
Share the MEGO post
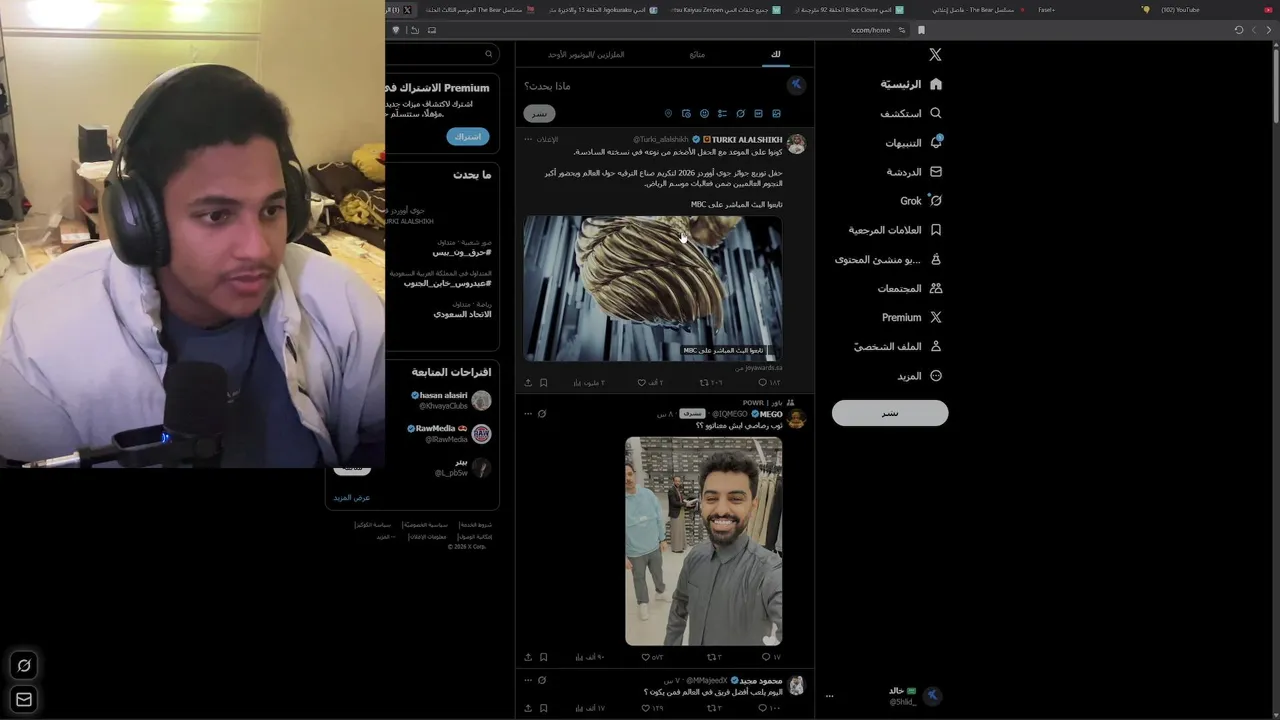pyautogui.click(x=528, y=657)
